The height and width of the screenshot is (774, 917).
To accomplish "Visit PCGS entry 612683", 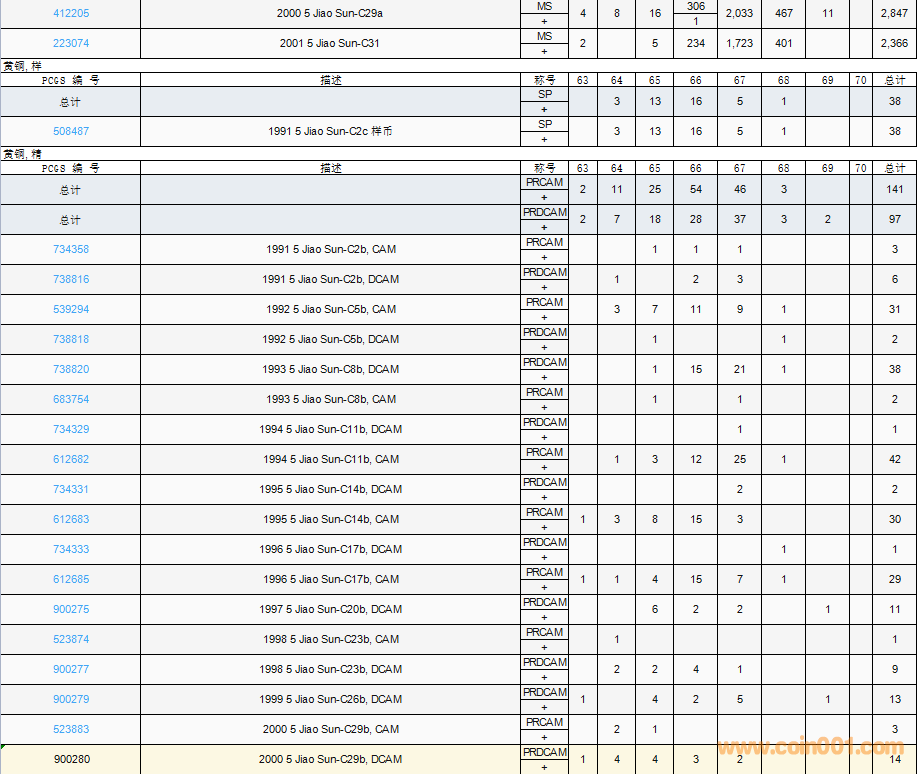I will click(x=70, y=519).
